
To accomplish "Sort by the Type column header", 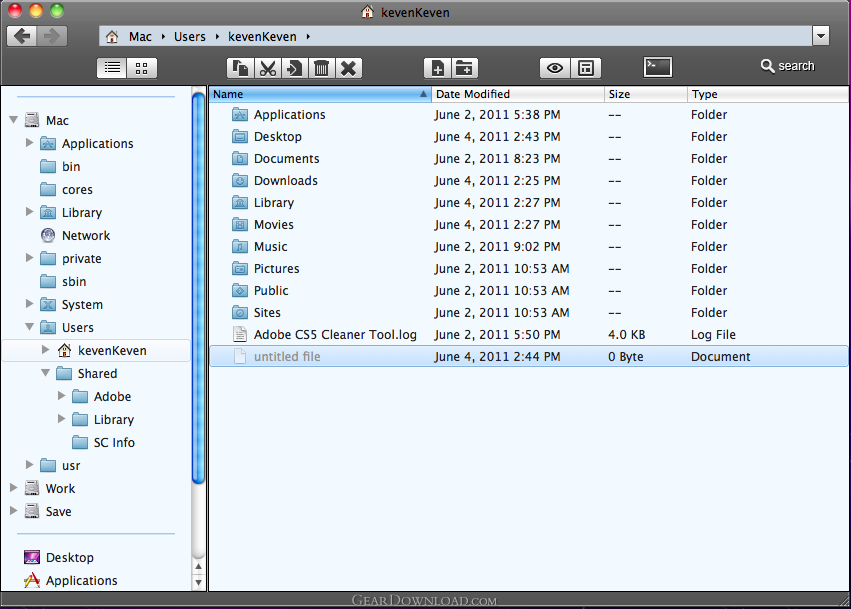I will 767,94.
